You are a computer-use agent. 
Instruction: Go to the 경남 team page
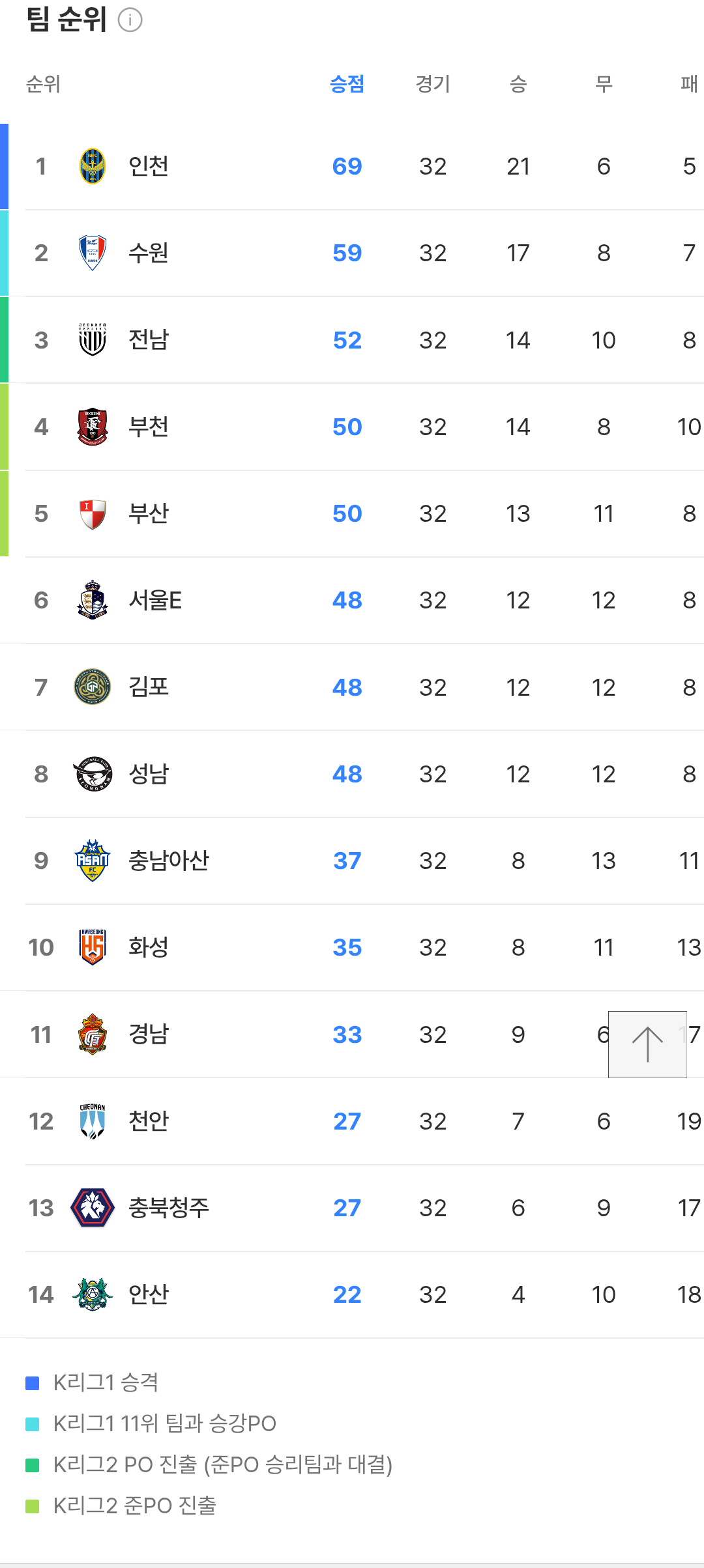pyautogui.click(x=149, y=1034)
